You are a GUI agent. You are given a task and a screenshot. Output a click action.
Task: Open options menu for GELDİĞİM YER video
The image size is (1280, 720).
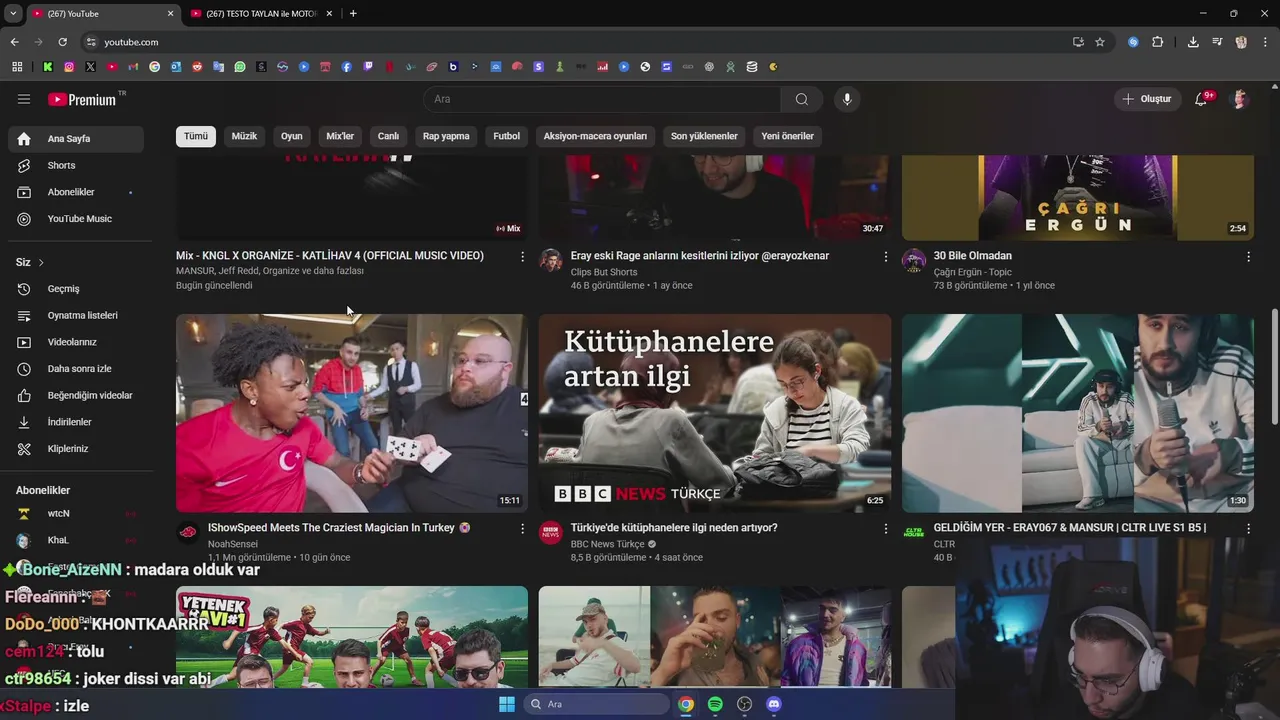tap(1248, 528)
